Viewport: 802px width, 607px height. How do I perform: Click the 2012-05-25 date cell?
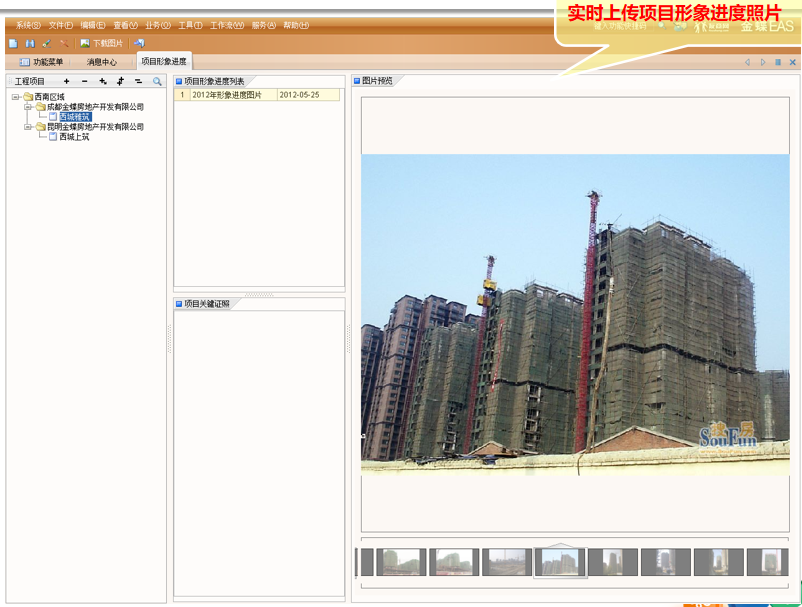coord(308,95)
